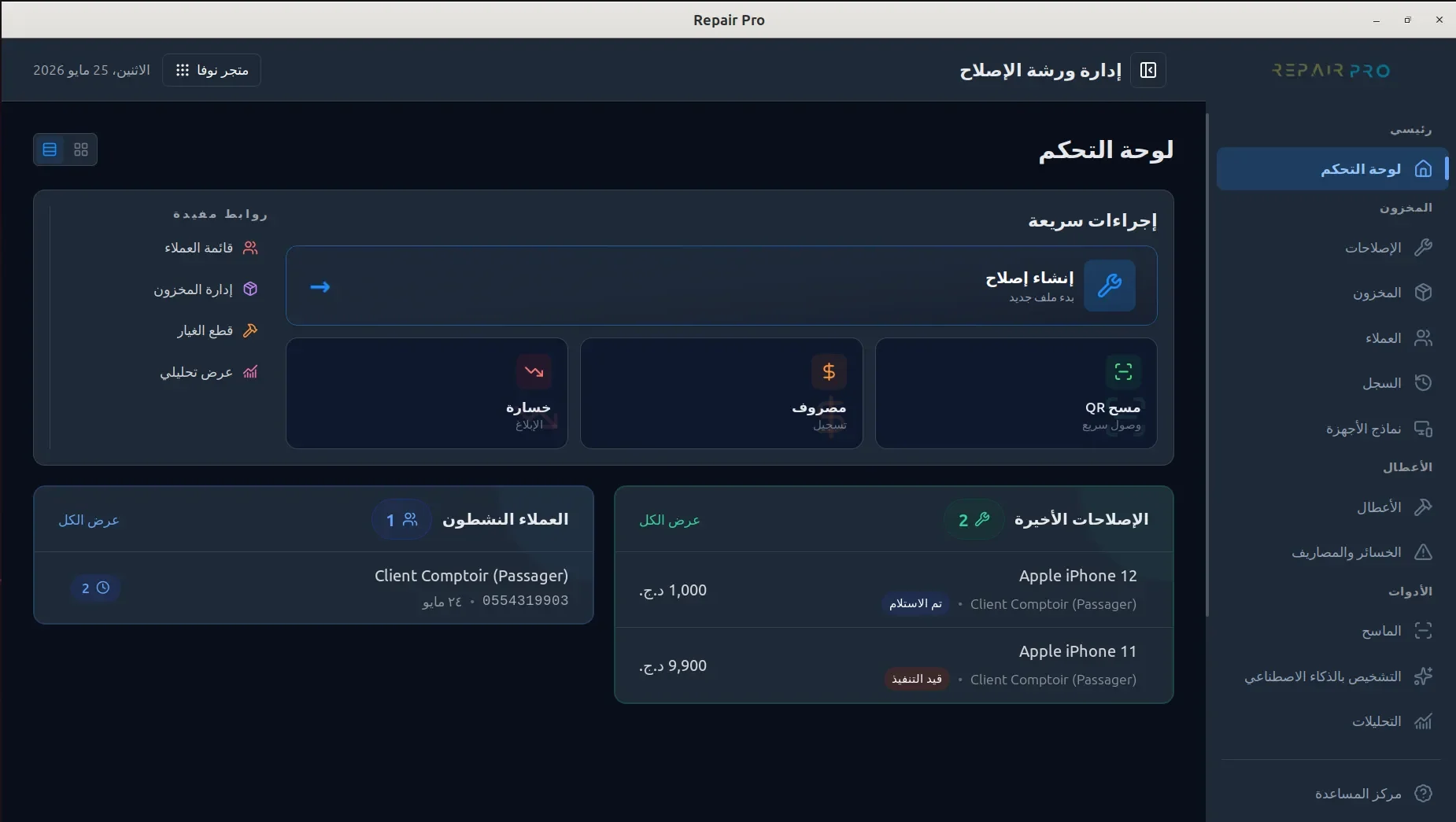Open العملاء people icon in sidebar
The height and width of the screenshot is (822, 1456).
(x=1423, y=338)
